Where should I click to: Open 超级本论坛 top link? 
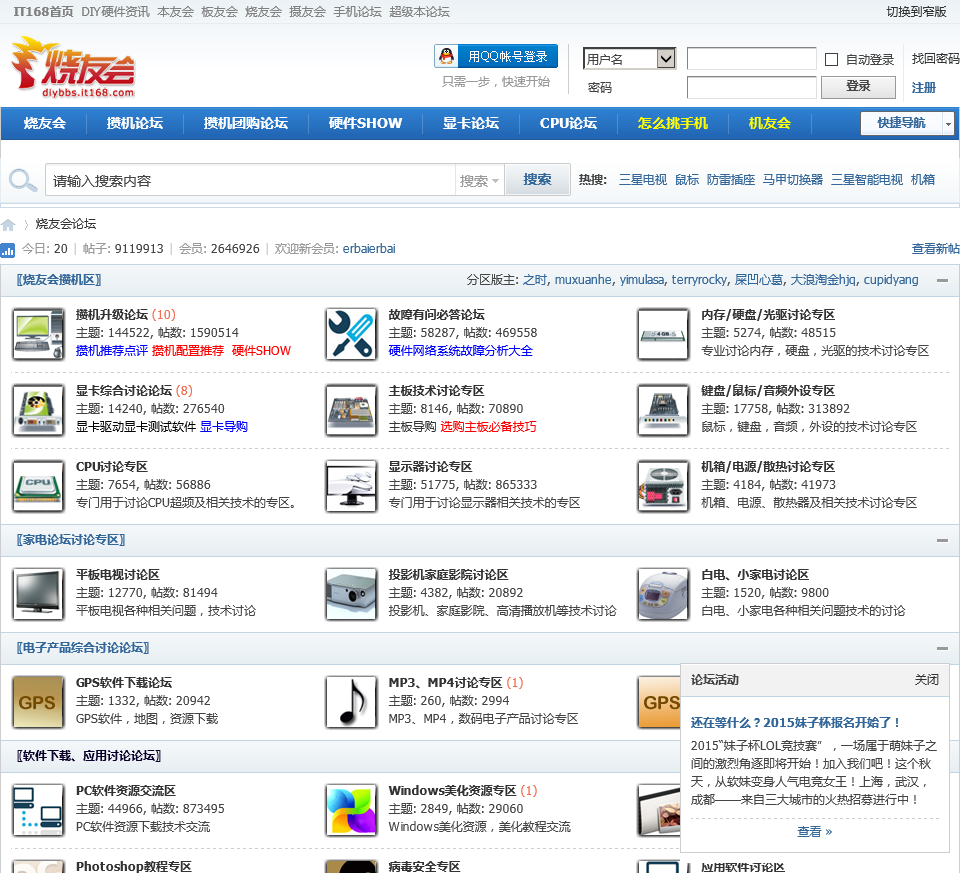point(419,12)
